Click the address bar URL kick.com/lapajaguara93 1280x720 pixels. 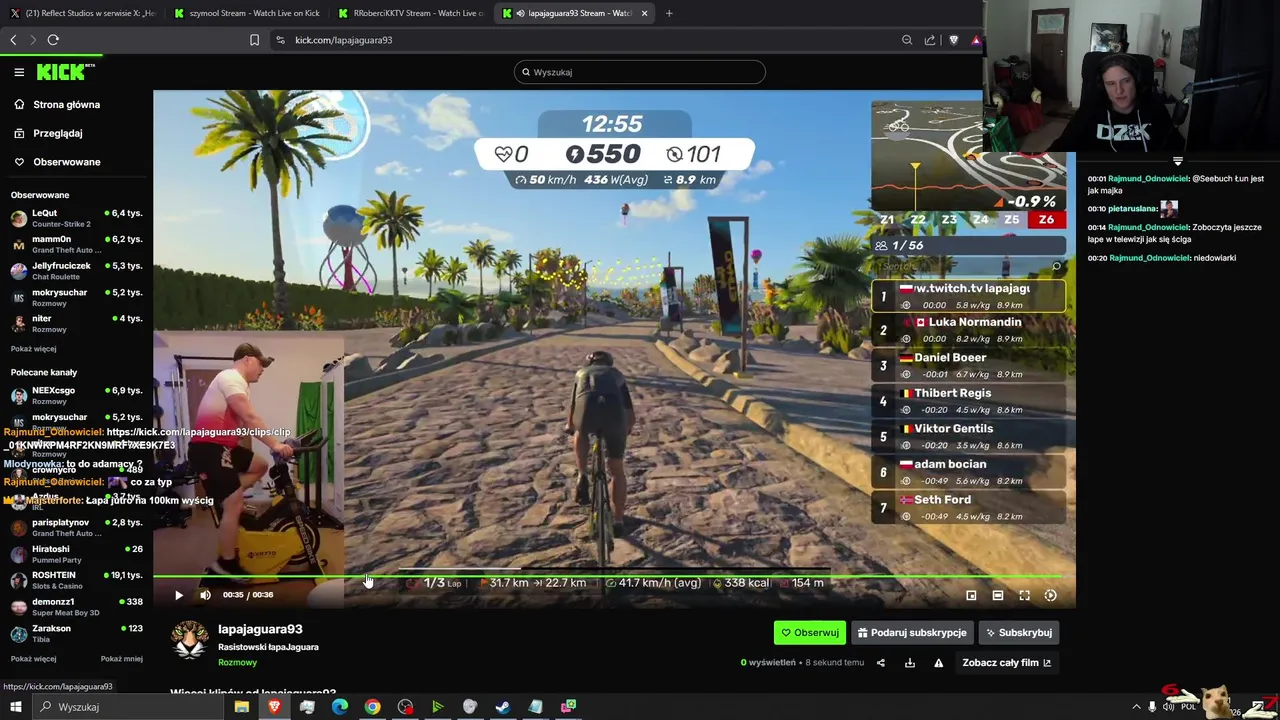click(x=343, y=40)
